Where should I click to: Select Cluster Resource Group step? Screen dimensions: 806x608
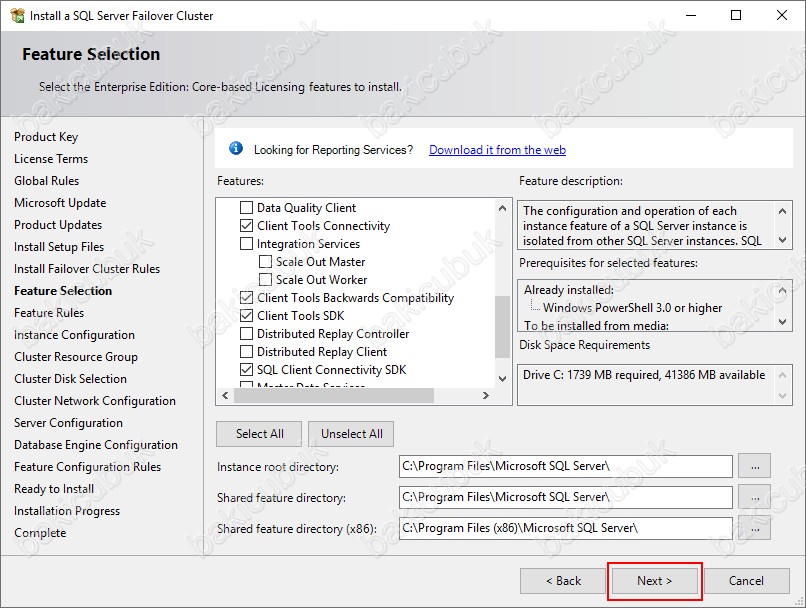point(76,357)
